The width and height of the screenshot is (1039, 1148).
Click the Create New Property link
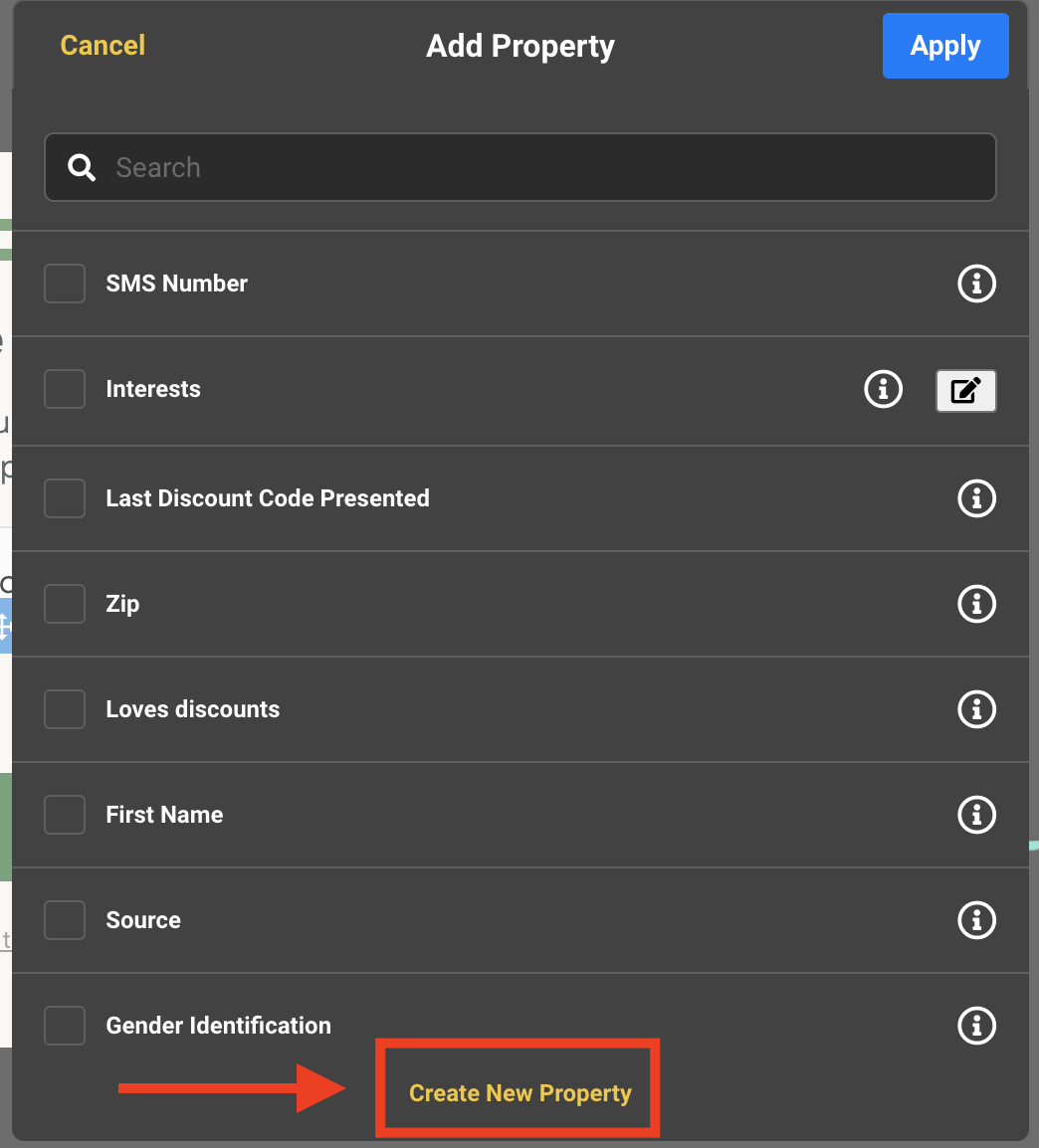click(519, 1093)
